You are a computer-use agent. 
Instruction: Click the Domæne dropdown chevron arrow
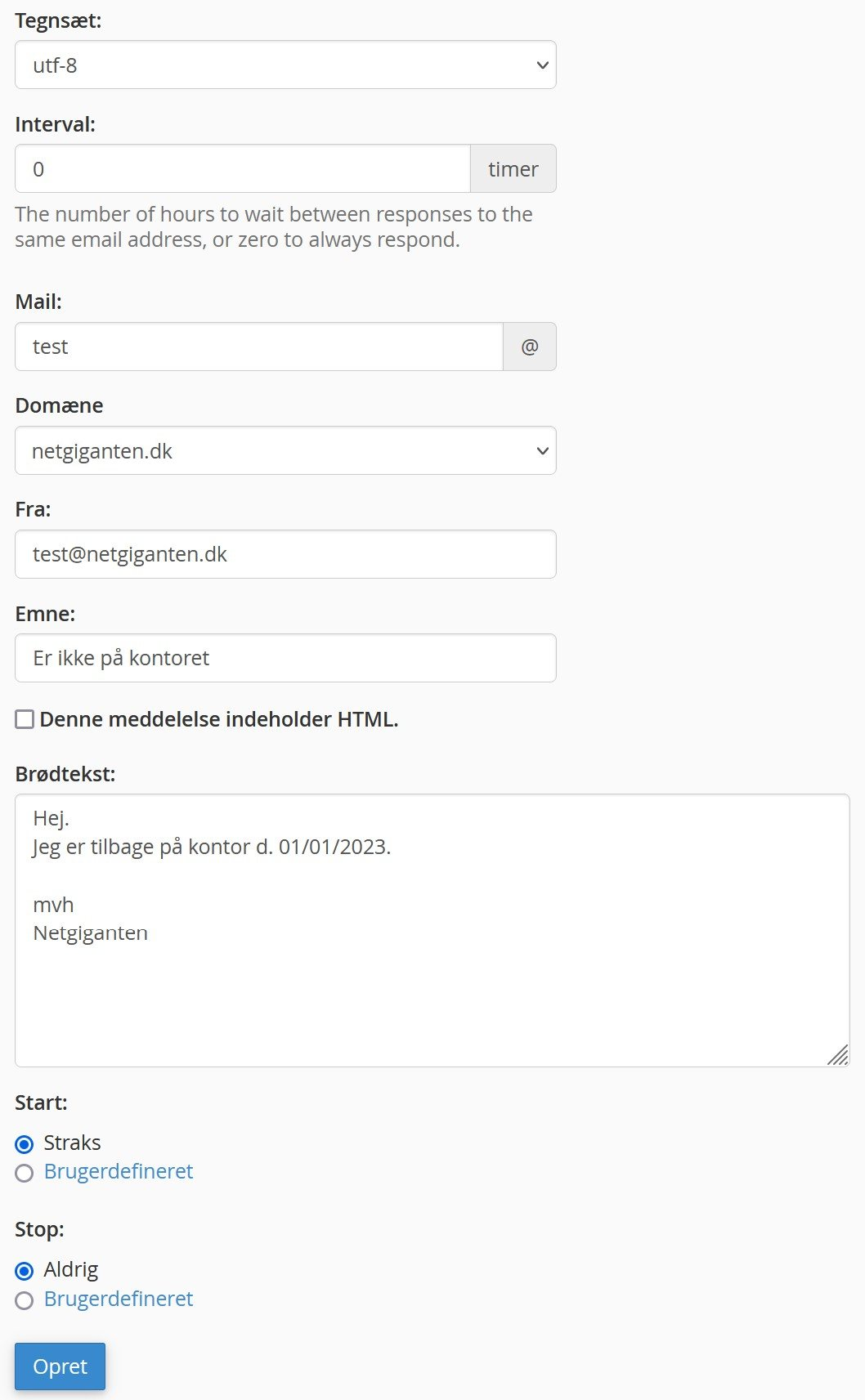click(542, 451)
